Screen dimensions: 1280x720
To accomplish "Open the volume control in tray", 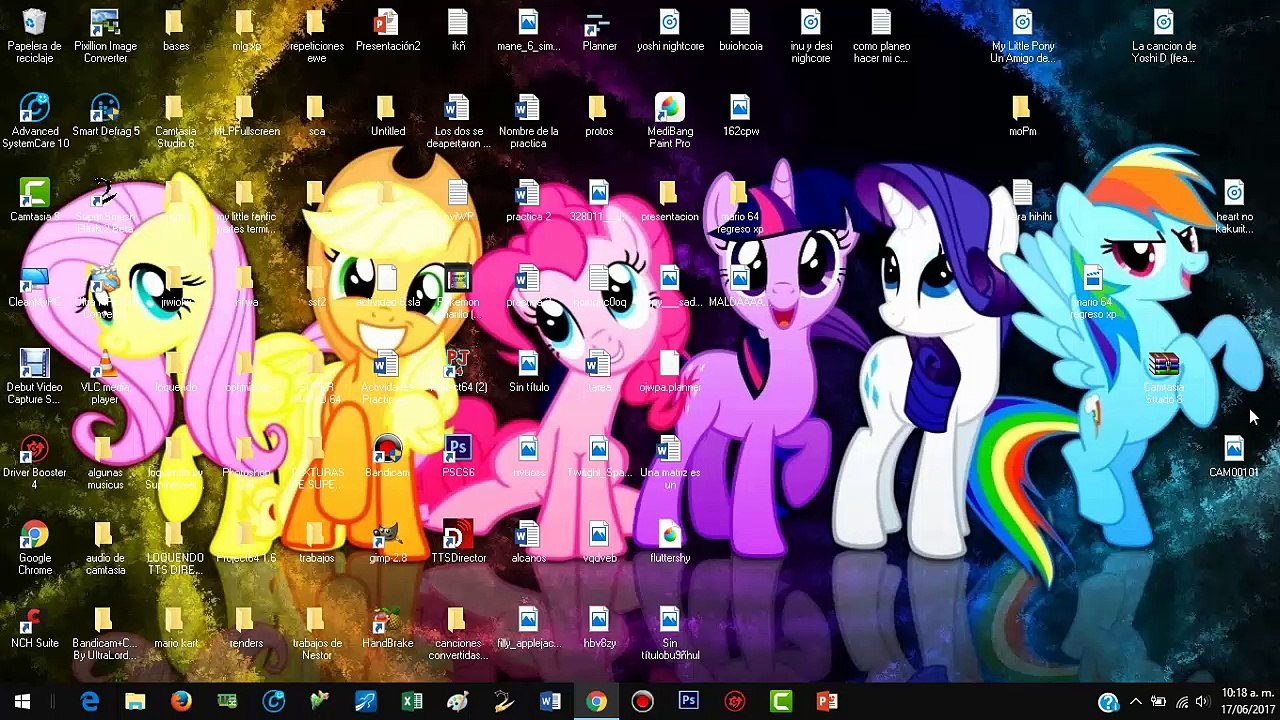I will click(x=1203, y=701).
